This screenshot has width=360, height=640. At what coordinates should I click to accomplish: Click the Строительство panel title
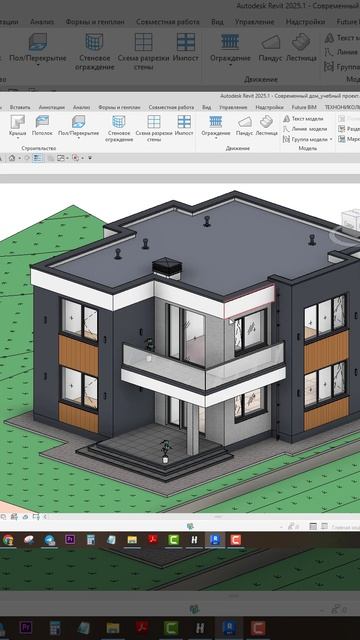[39, 149]
